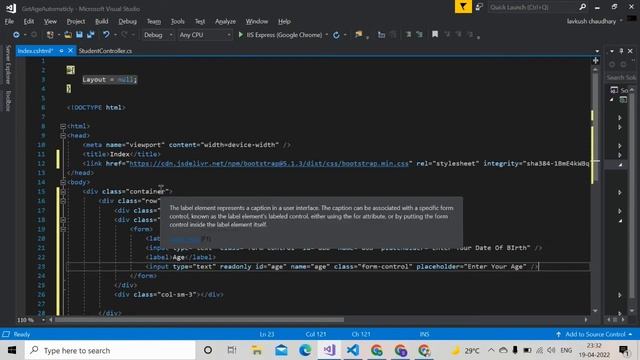Click the editor split-view plus icon
This screenshot has height=360, width=640.
(596, 60)
